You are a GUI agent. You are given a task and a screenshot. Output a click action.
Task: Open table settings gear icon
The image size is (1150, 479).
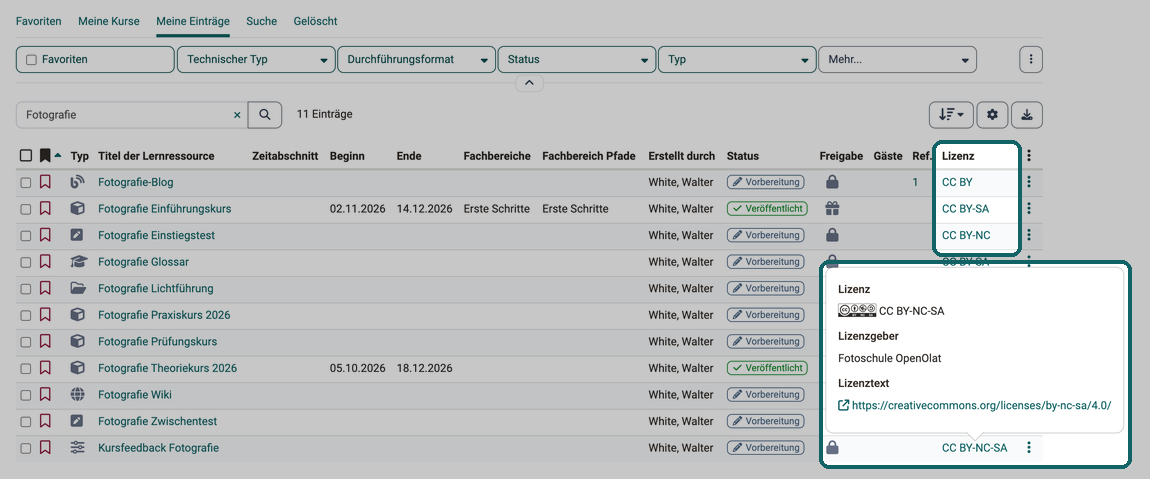coord(992,114)
